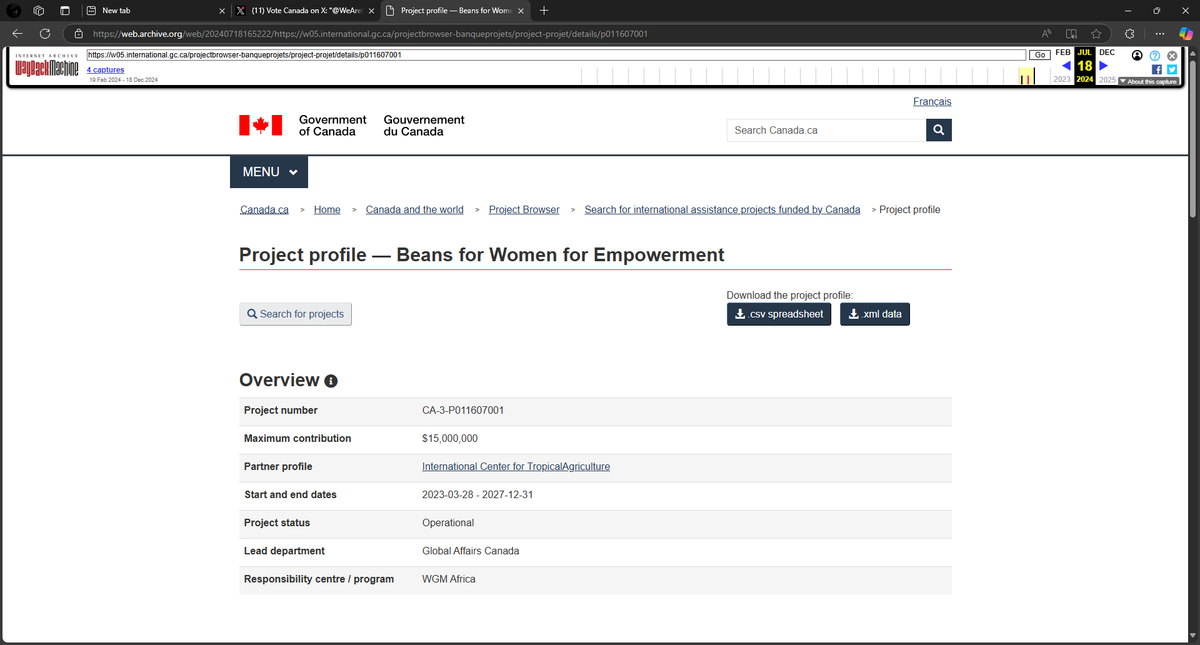Click the Search Canada.ca input field
This screenshot has height=645, width=1200.
click(x=826, y=130)
